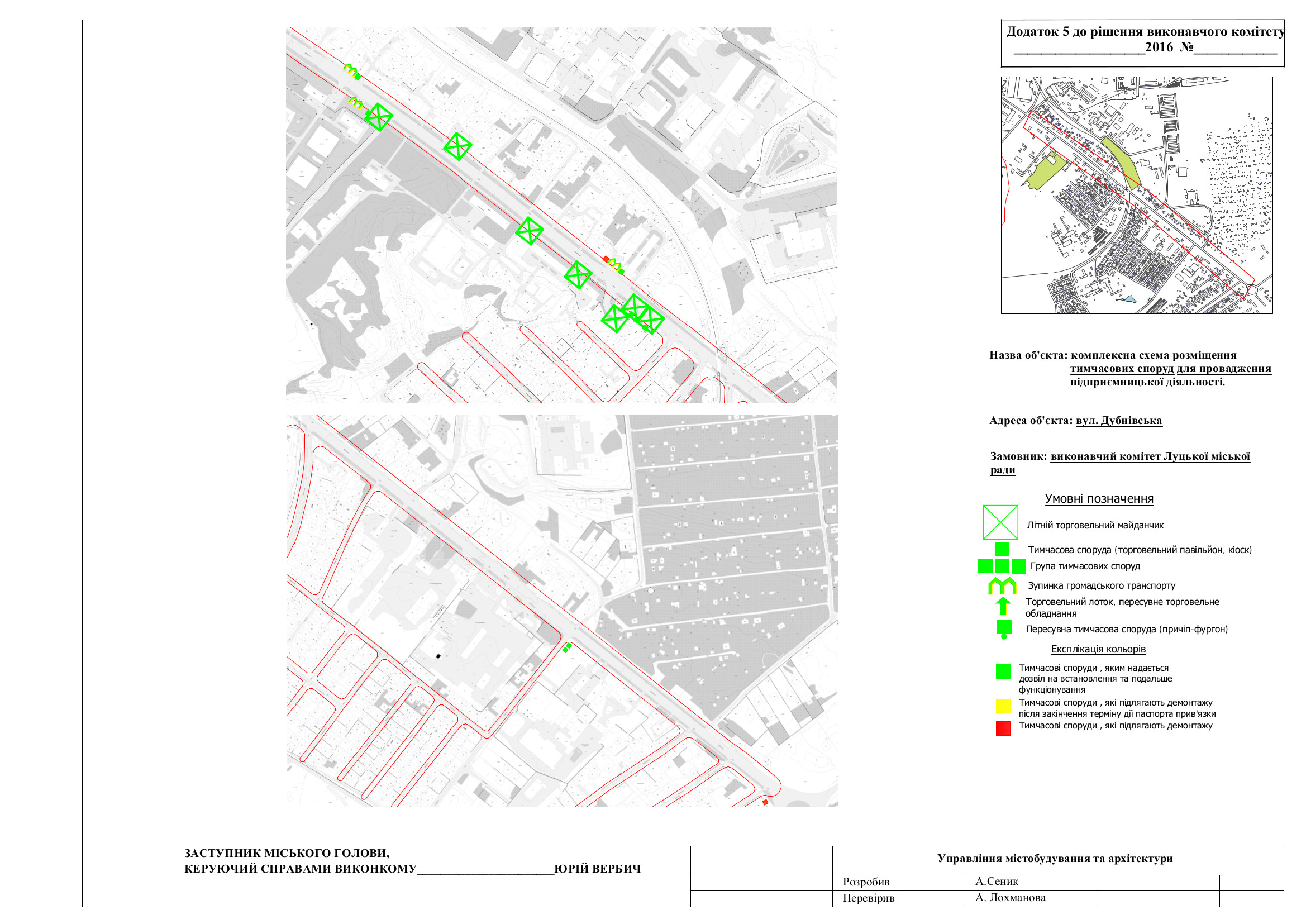1306x924 pixels.
Task: Click the orange marker at lower map's bottom edge
Action: pyautogui.click(x=765, y=802)
